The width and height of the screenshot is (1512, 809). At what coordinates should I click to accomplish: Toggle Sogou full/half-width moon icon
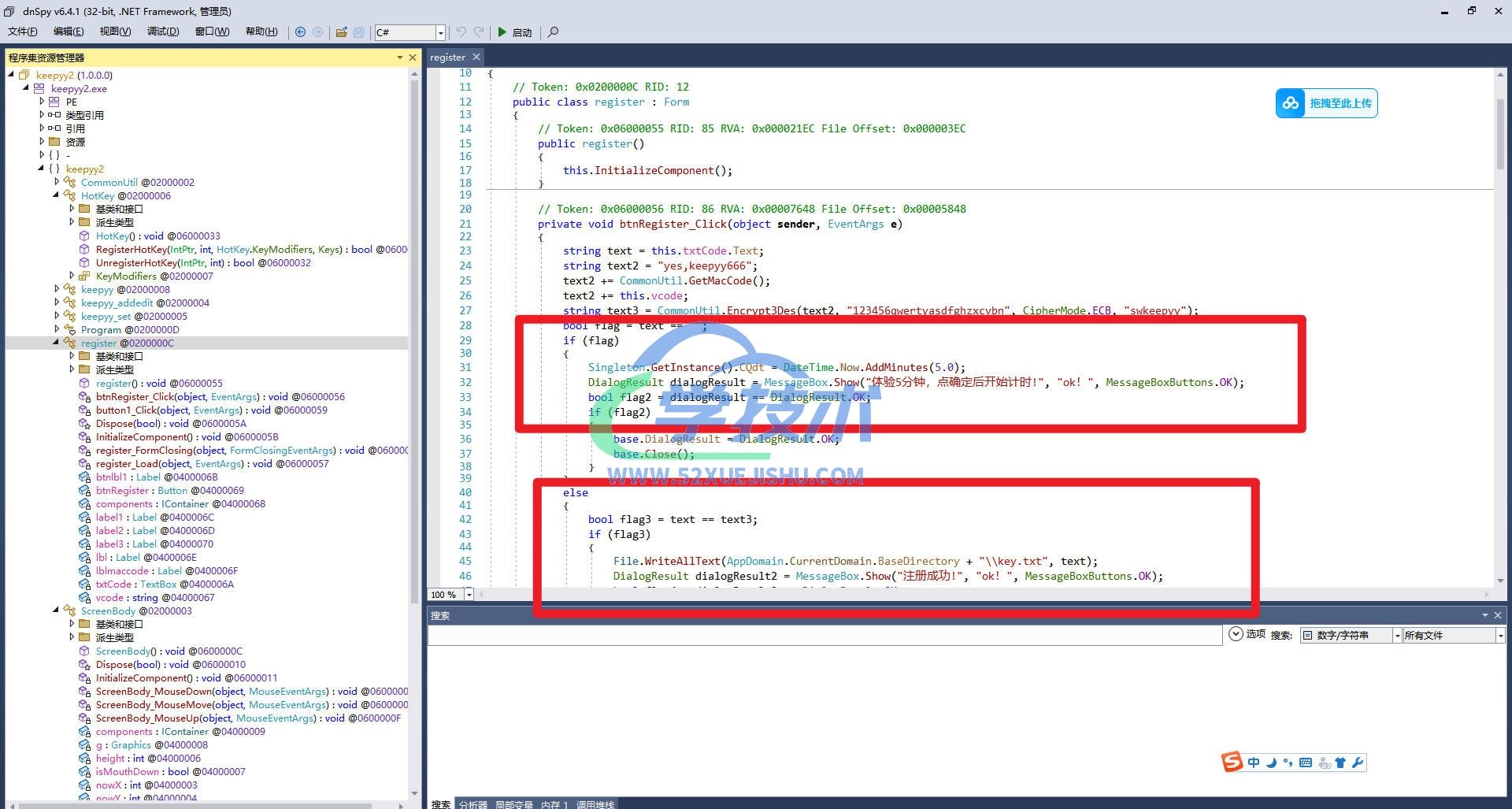point(1271,762)
